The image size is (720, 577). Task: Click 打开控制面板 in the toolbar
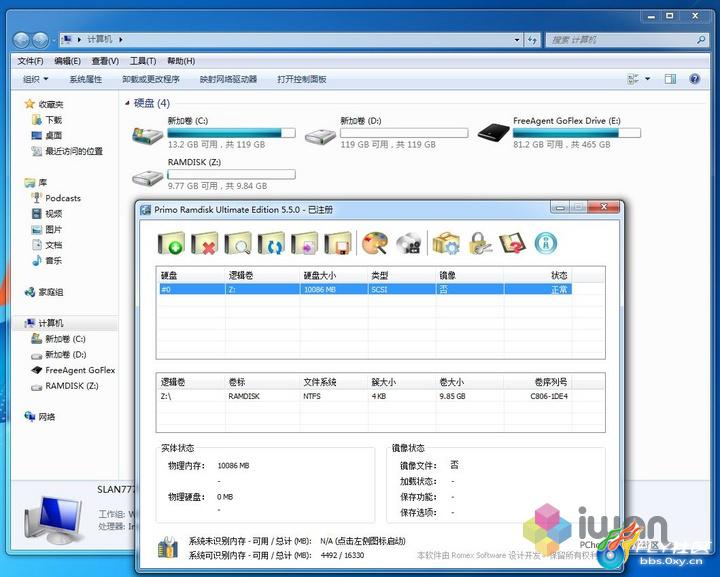[x=302, y=79]
